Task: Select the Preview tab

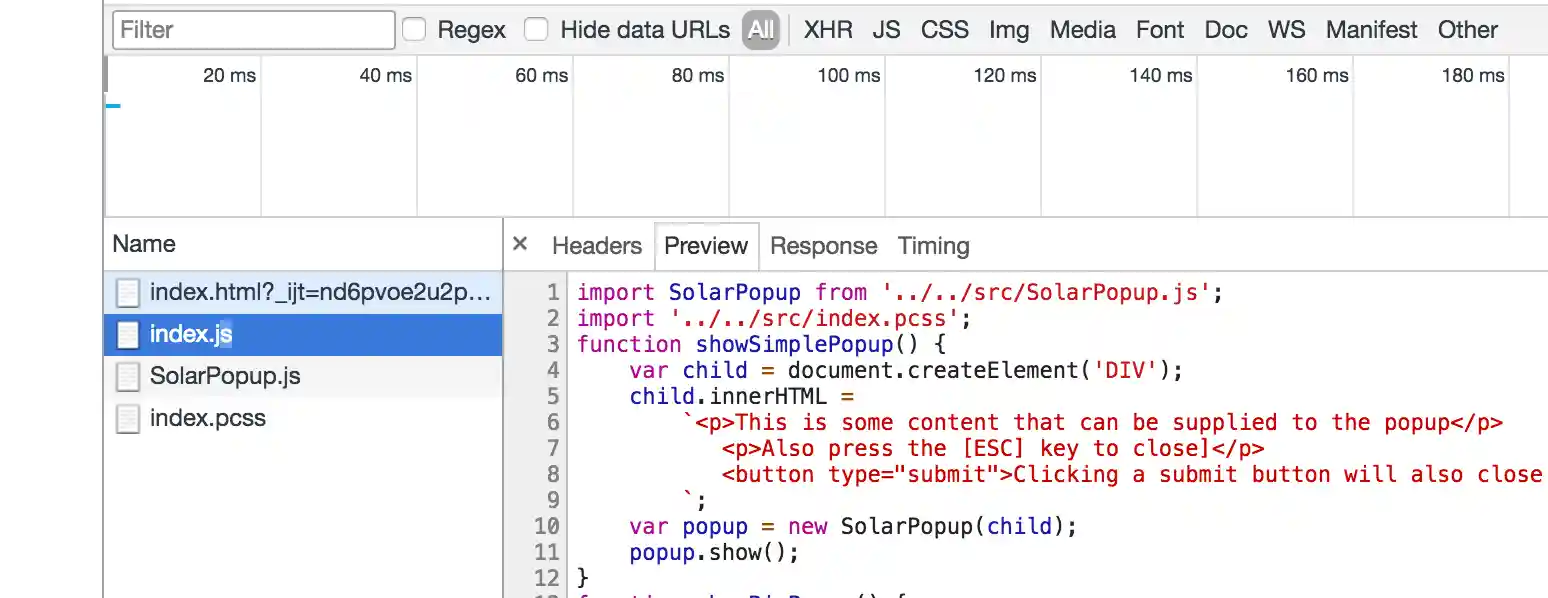Action: click(706, 246)
